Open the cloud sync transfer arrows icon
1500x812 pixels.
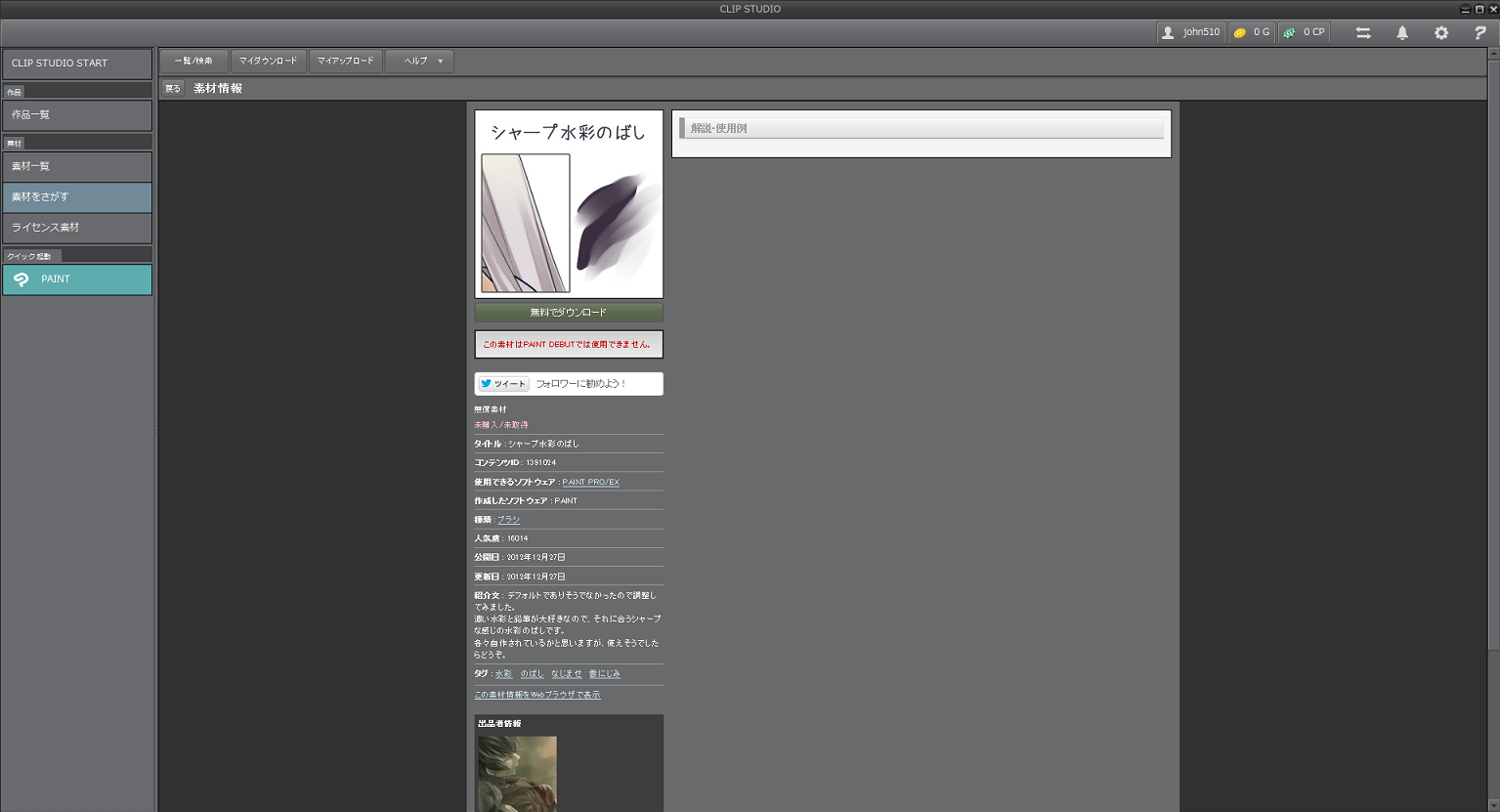tap(1363, 32)
